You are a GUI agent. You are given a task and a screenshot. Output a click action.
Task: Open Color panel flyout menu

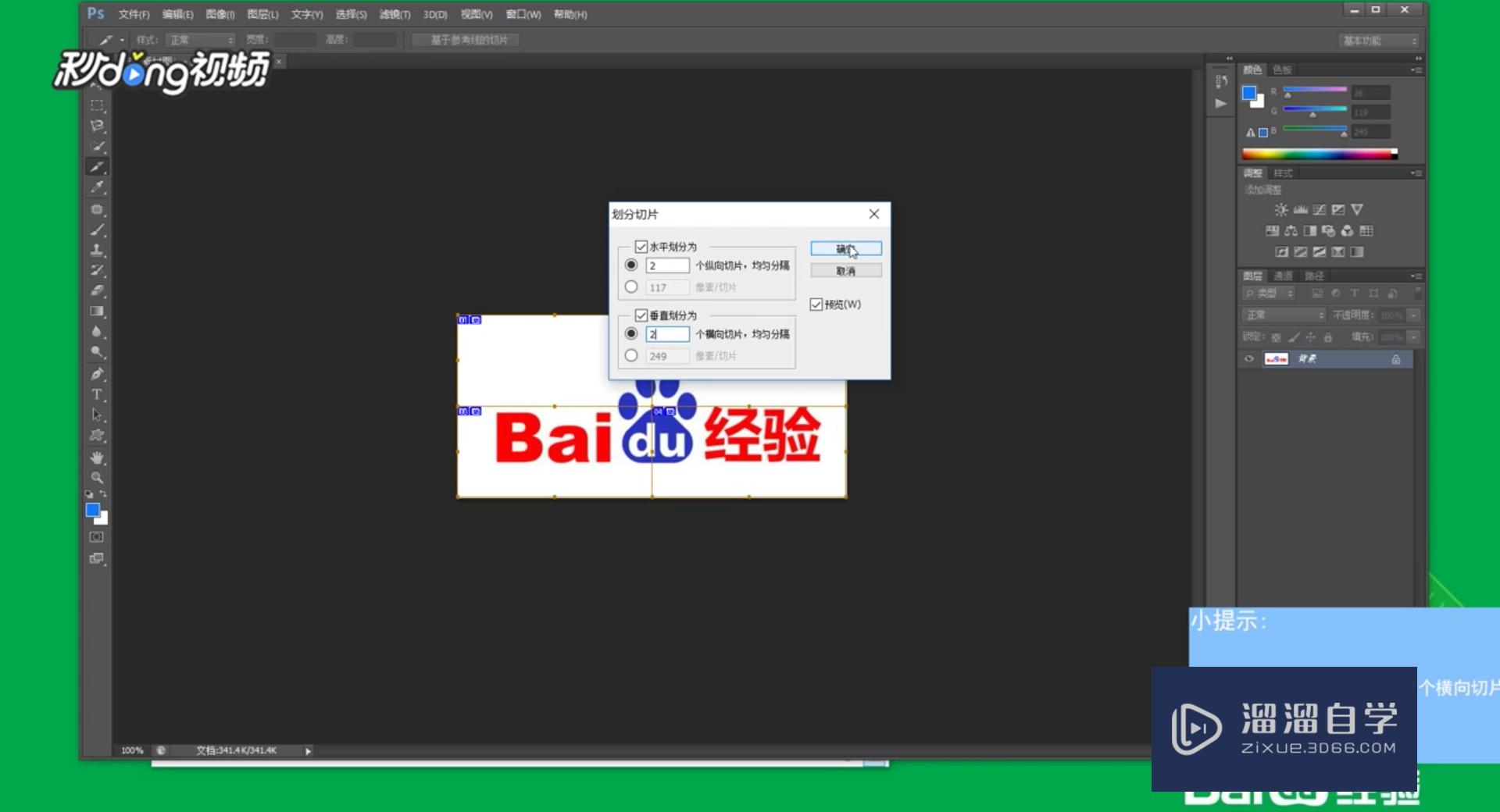click(x=1416, y=70)
